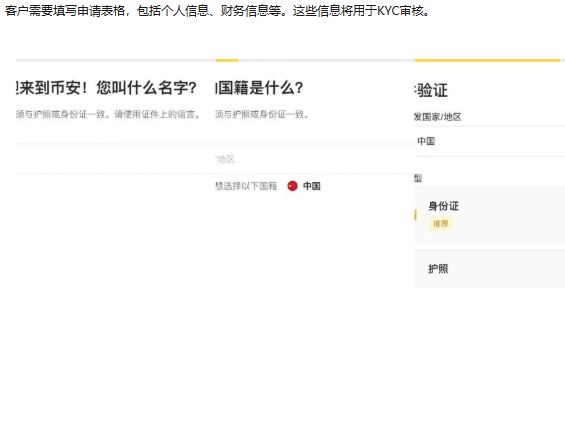Click the heading 您叫什么名字?

click(x=146, y=88)
